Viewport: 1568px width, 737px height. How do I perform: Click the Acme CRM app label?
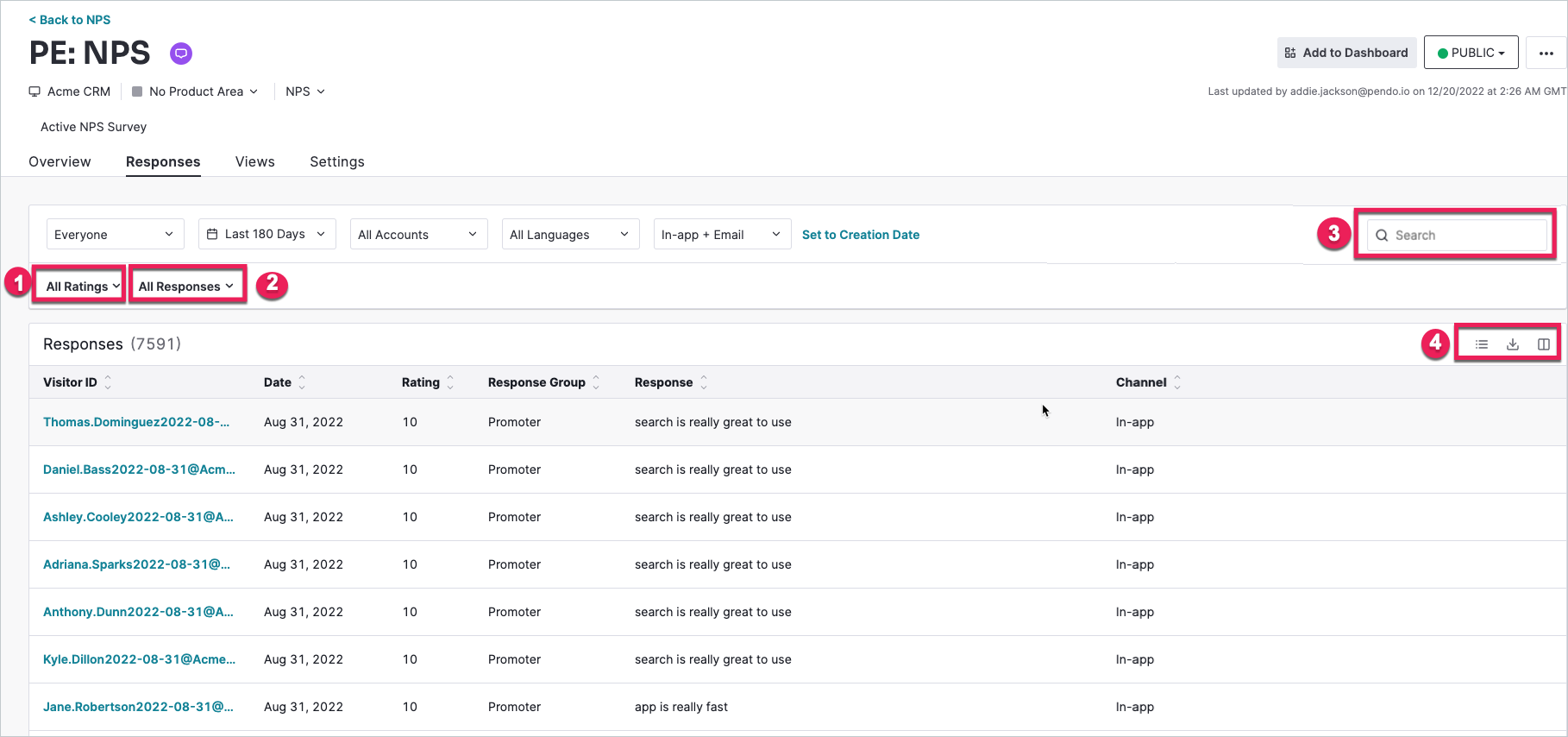(x=78, y=91)
